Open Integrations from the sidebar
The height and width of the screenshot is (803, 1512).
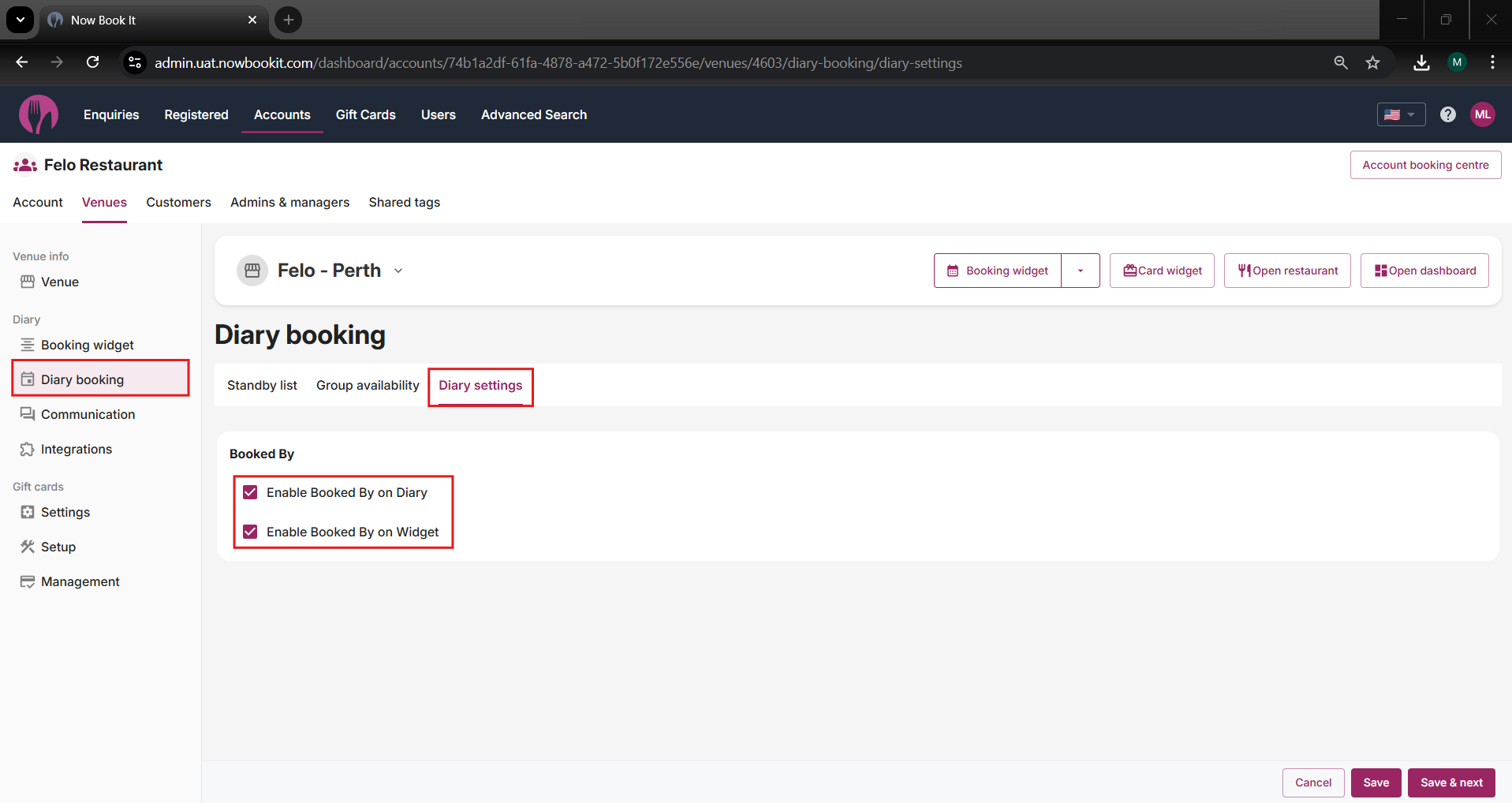(x=77, y=449)
